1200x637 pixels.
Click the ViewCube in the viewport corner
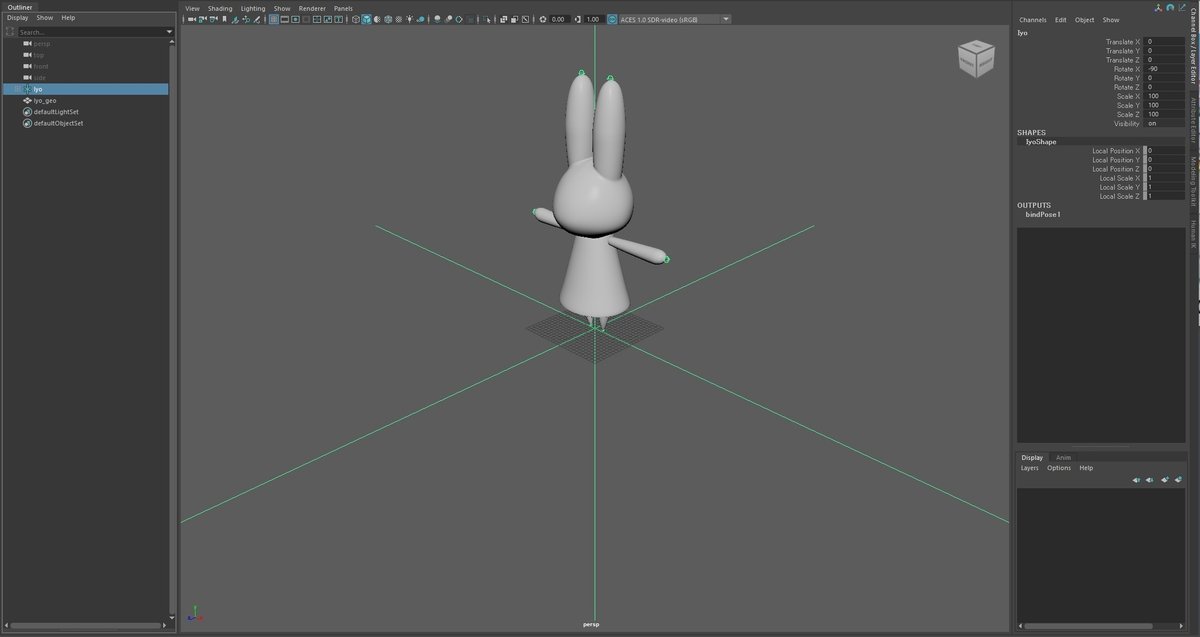975,58
